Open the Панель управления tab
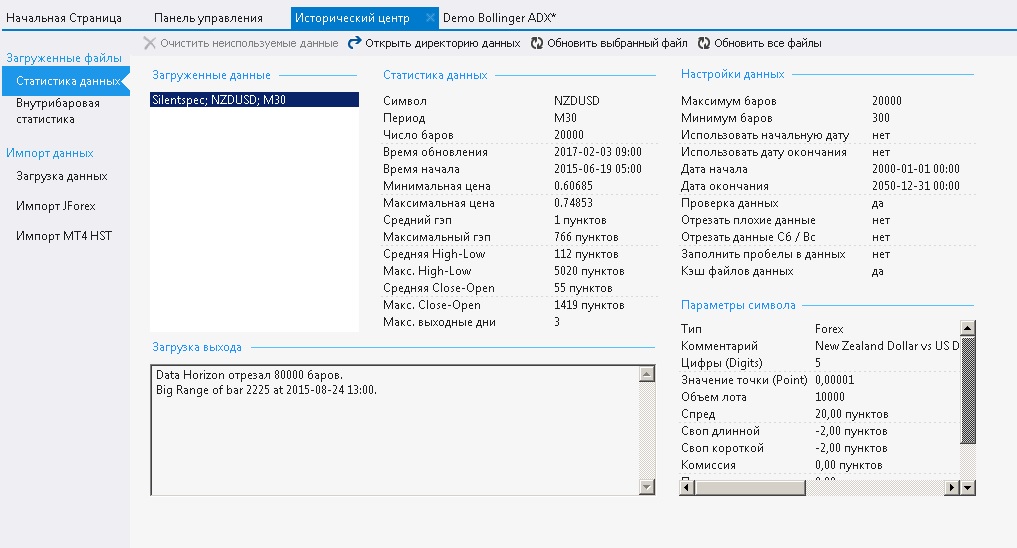 208,18
